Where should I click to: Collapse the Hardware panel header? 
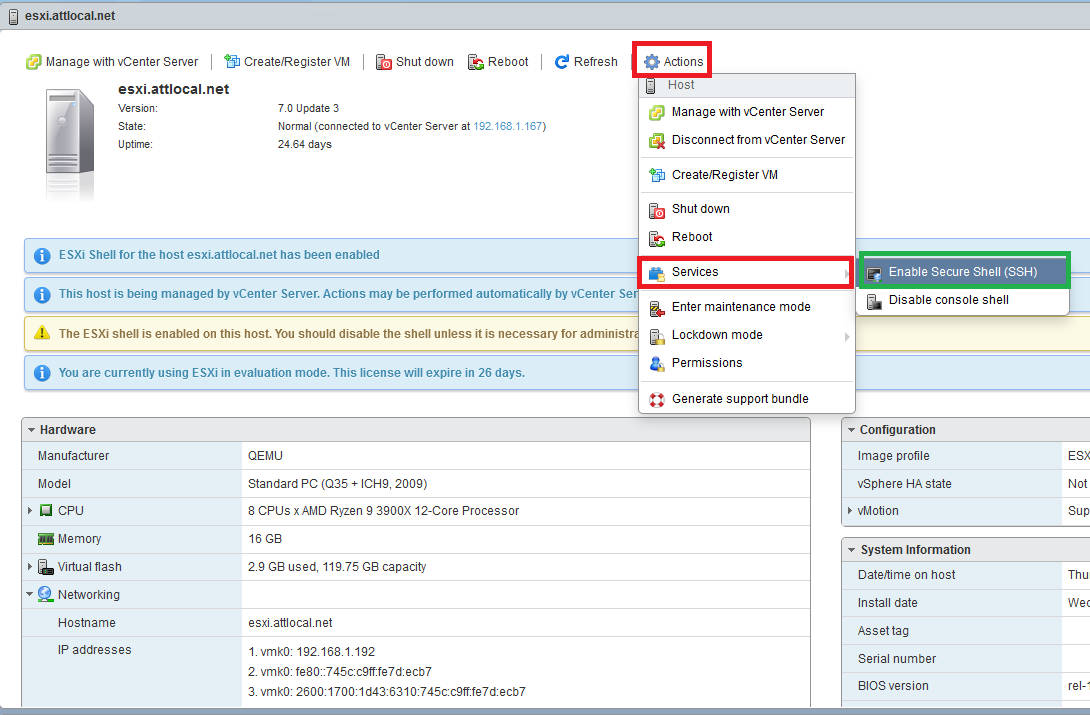pos(31,430)
